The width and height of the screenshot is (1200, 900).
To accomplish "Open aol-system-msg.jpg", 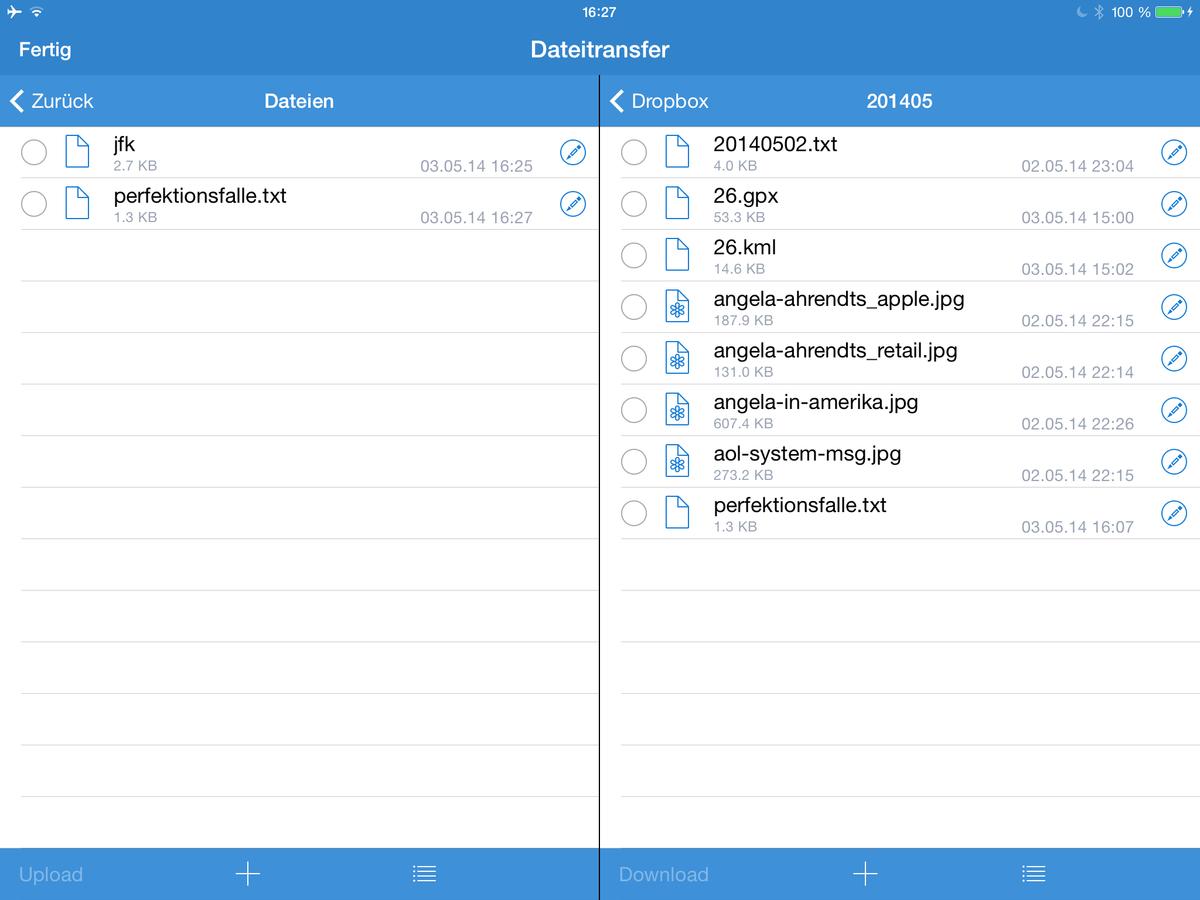I will [x=807, y=453].
